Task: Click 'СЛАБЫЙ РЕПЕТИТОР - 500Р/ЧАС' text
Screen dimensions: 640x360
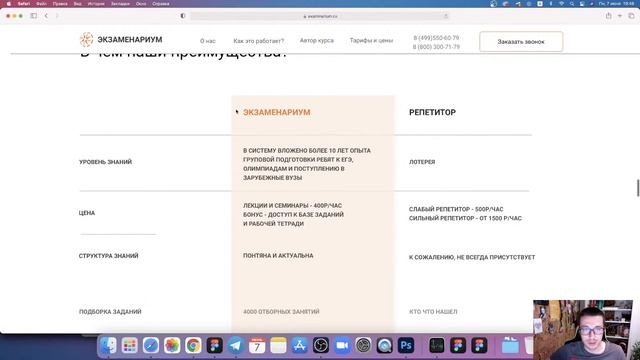Action: click(x=456, y=209)
